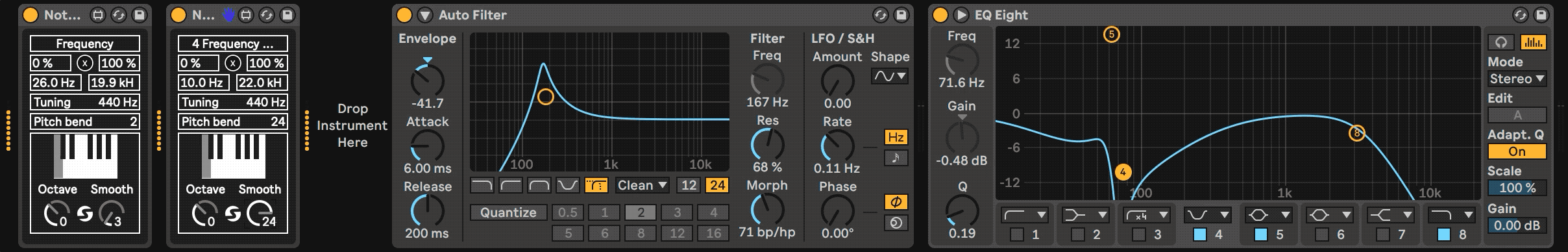The image size is (1568, 252).
Task: Toggle second Note device activator button
Action: click(x=178, y=15)
